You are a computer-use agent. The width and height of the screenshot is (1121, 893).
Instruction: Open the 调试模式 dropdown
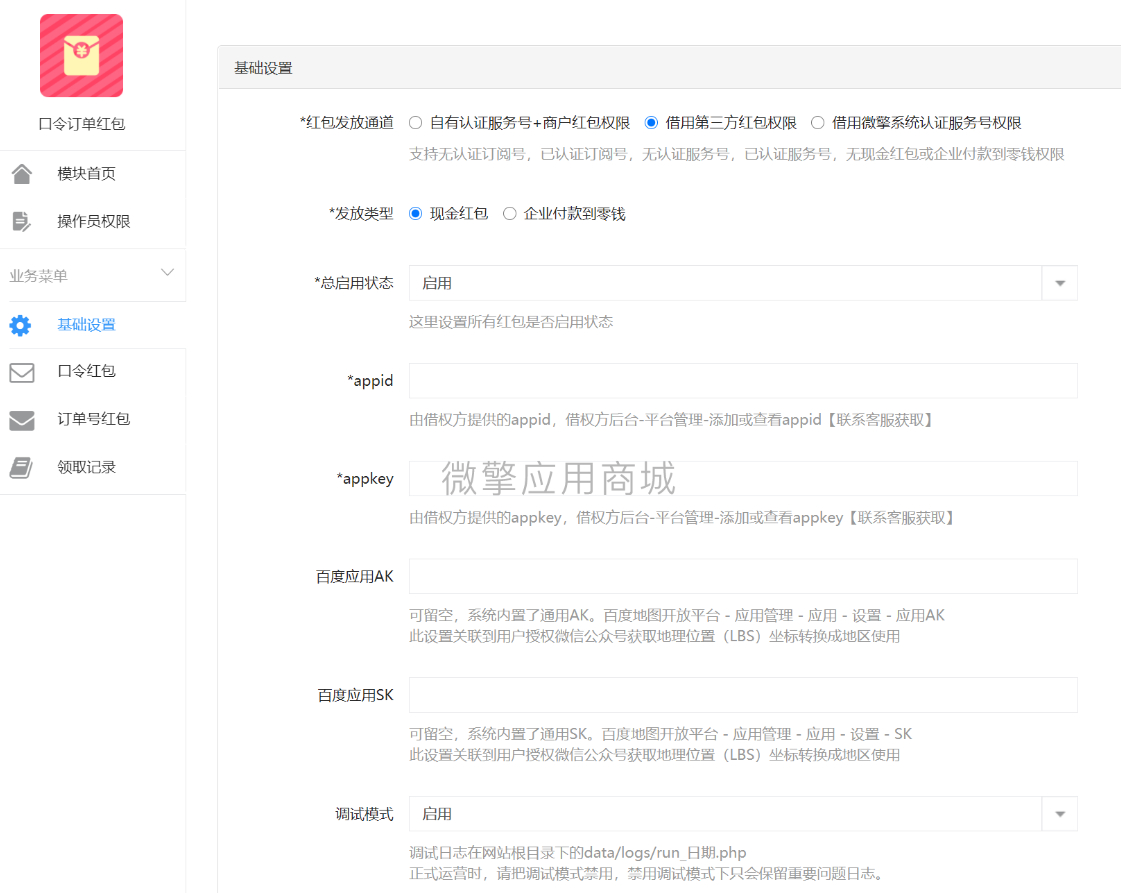tap(743, 814)
